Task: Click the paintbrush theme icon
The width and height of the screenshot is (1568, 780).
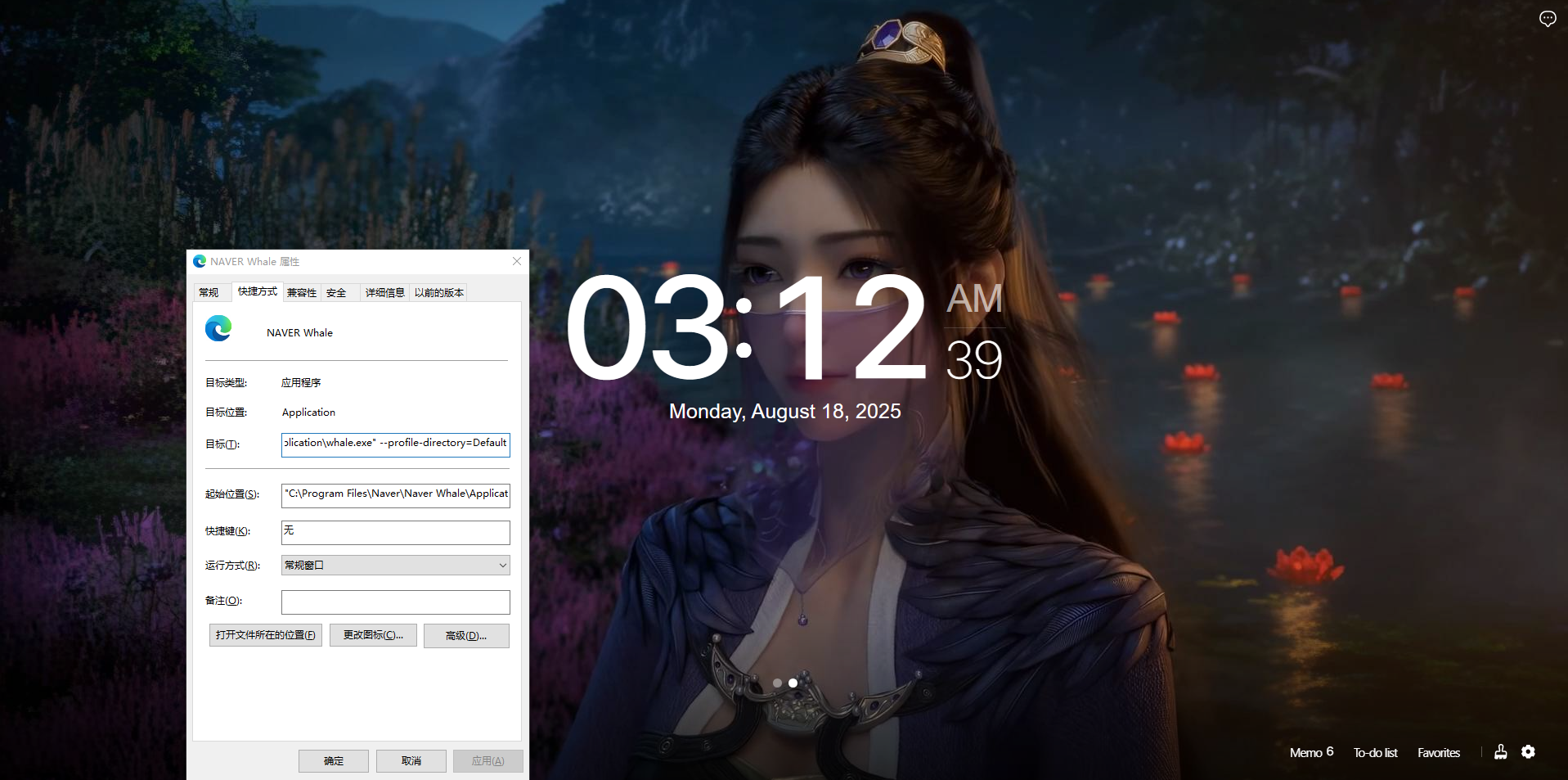Action: coord(1500,752)
